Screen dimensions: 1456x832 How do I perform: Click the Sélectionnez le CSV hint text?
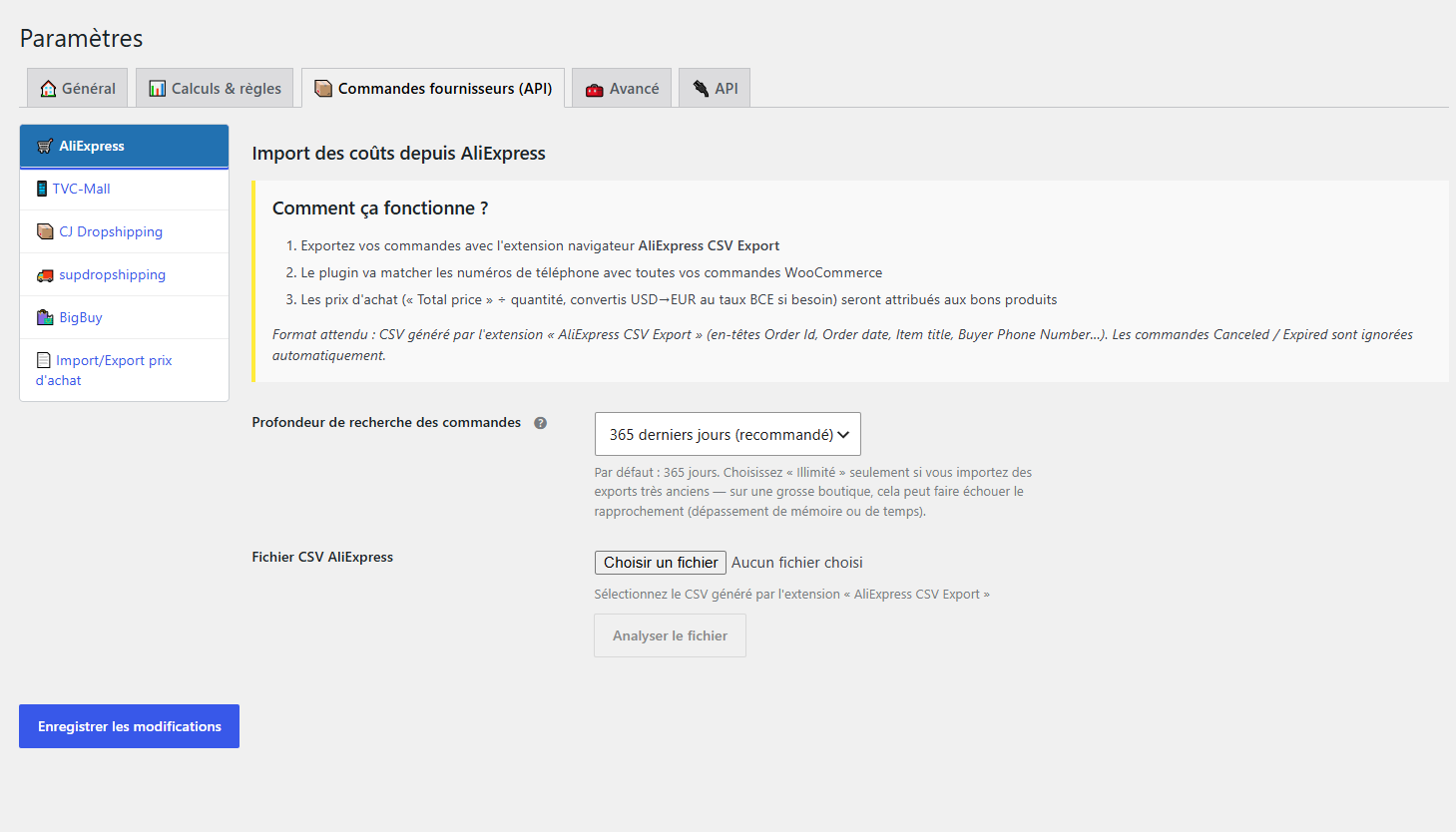point(792,595)
